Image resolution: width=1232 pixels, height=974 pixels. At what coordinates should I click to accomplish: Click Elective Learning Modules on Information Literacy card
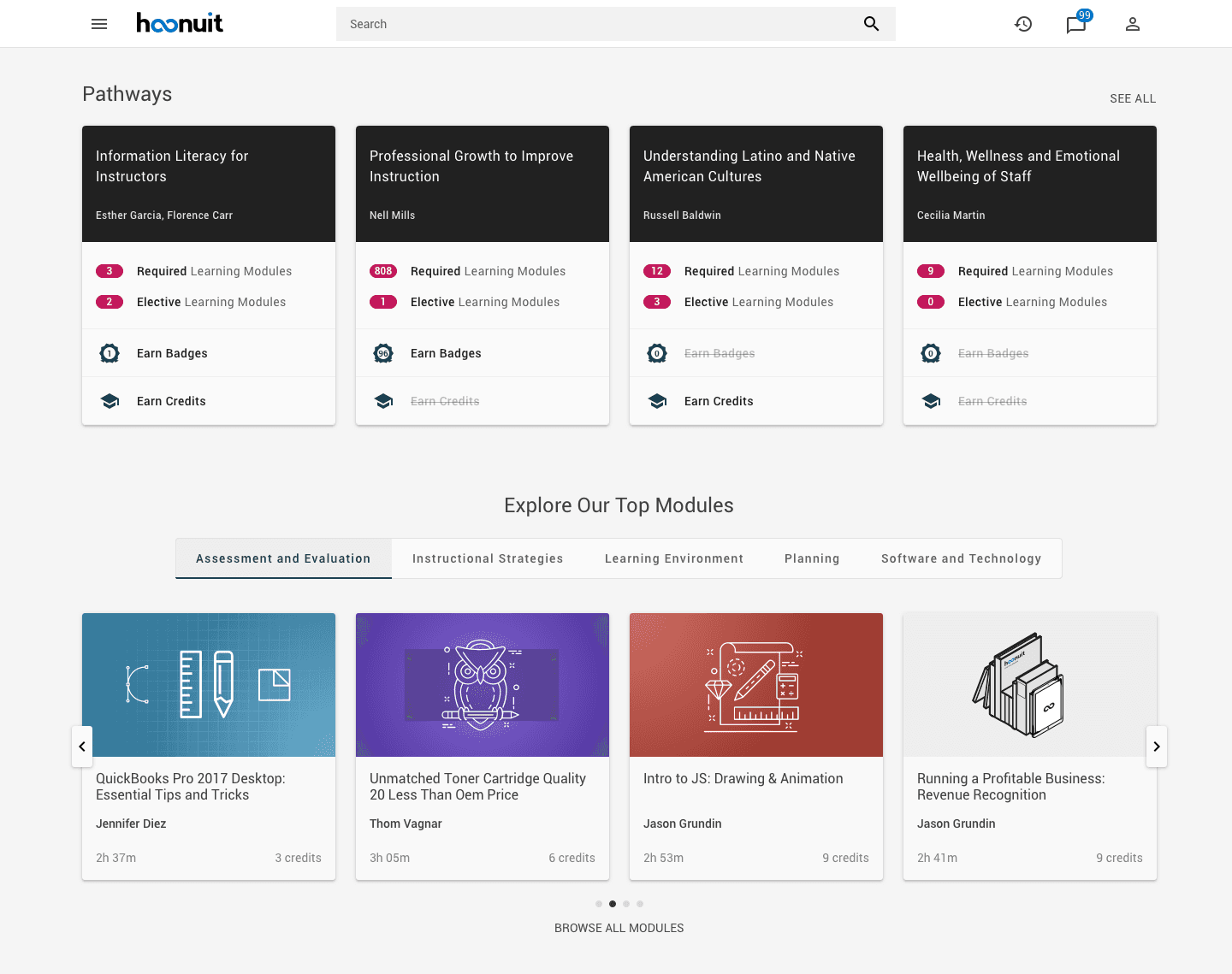pyautogui.click(x=211, y=302)
